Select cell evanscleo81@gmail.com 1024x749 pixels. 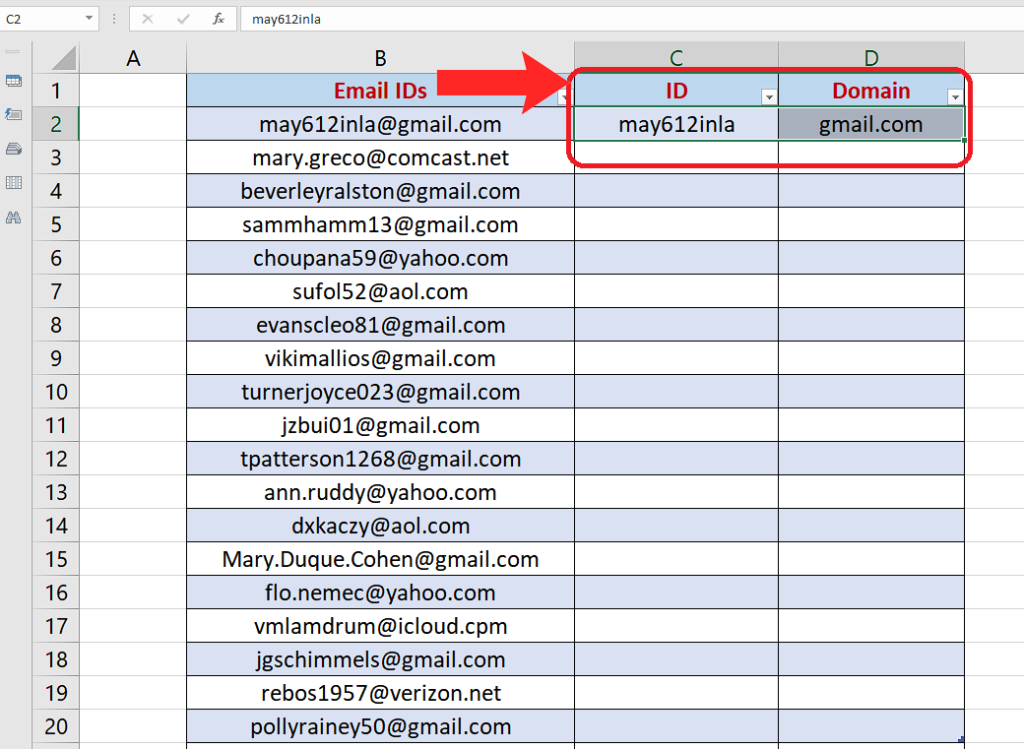[380, 325]
